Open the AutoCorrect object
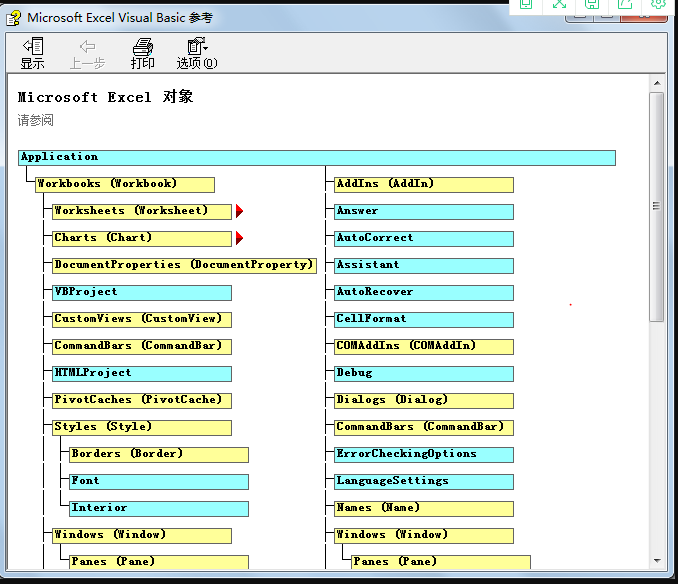 pos(424,239)
